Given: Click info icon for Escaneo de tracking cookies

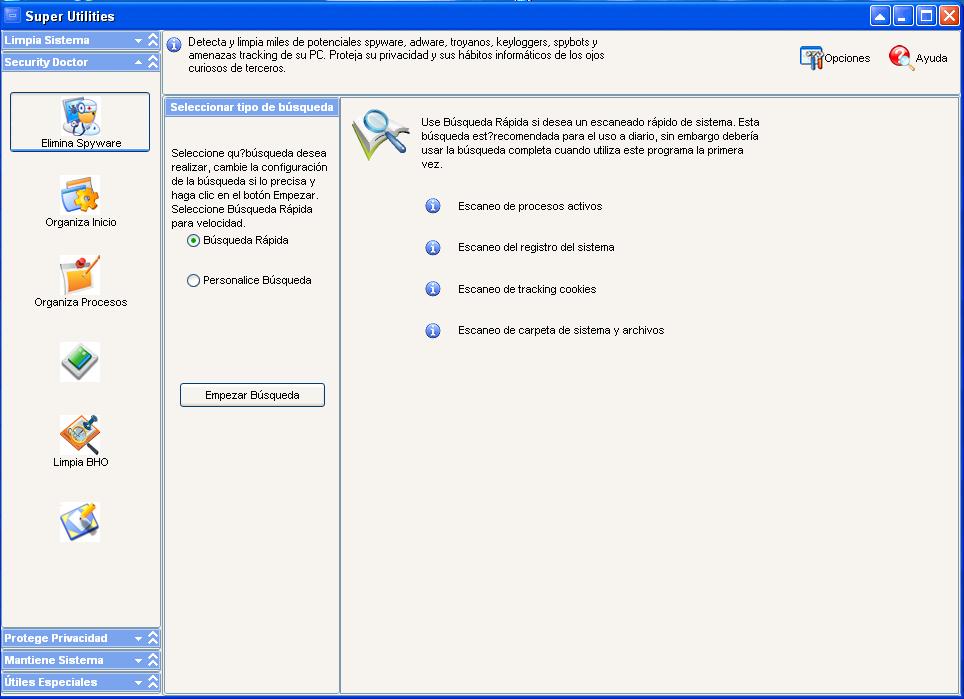Looking at the screenshot, I should 433,289.
